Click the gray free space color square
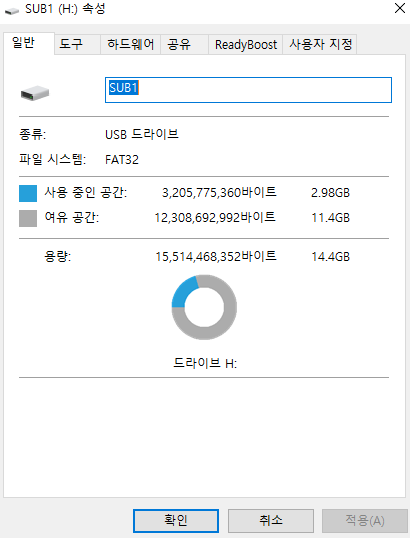This screenshot has width=410, height=538. pyautogui.click(x=28, y=218)
